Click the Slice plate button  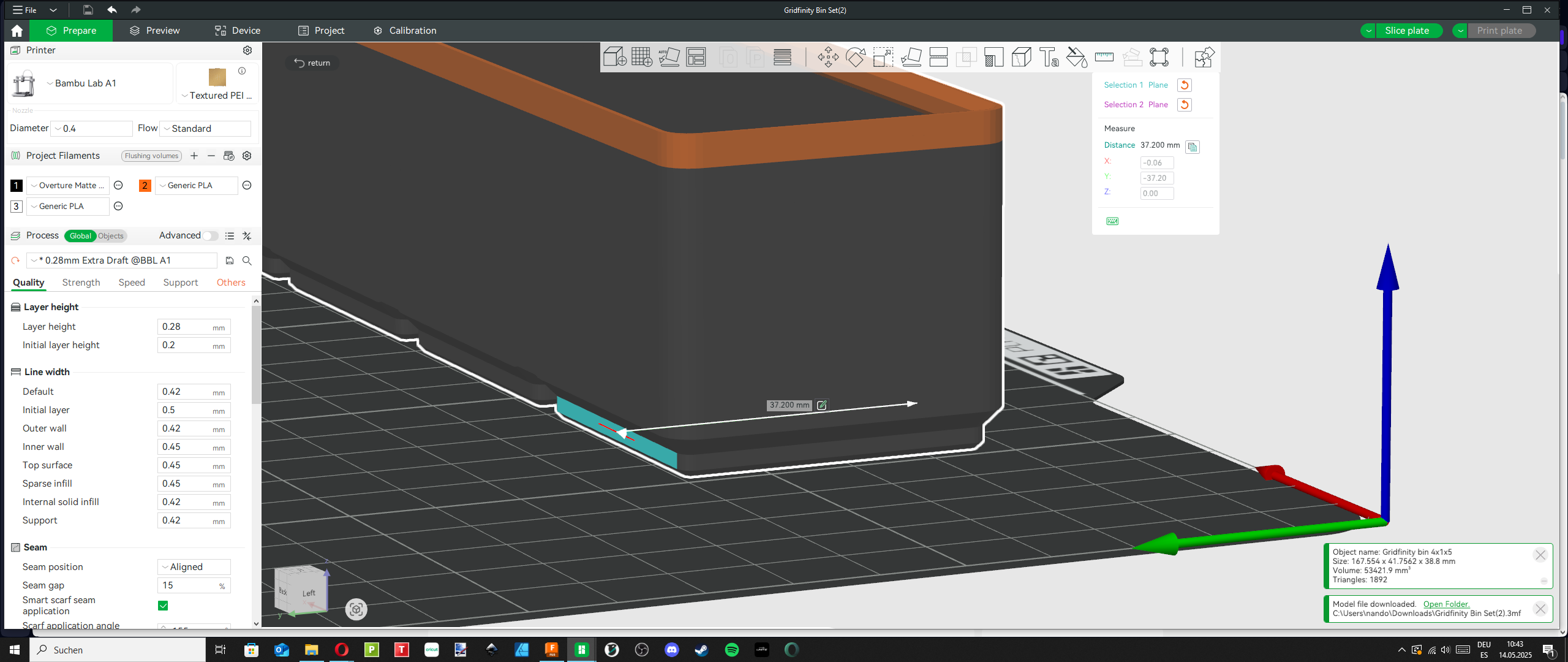(x=1407, y=31)
